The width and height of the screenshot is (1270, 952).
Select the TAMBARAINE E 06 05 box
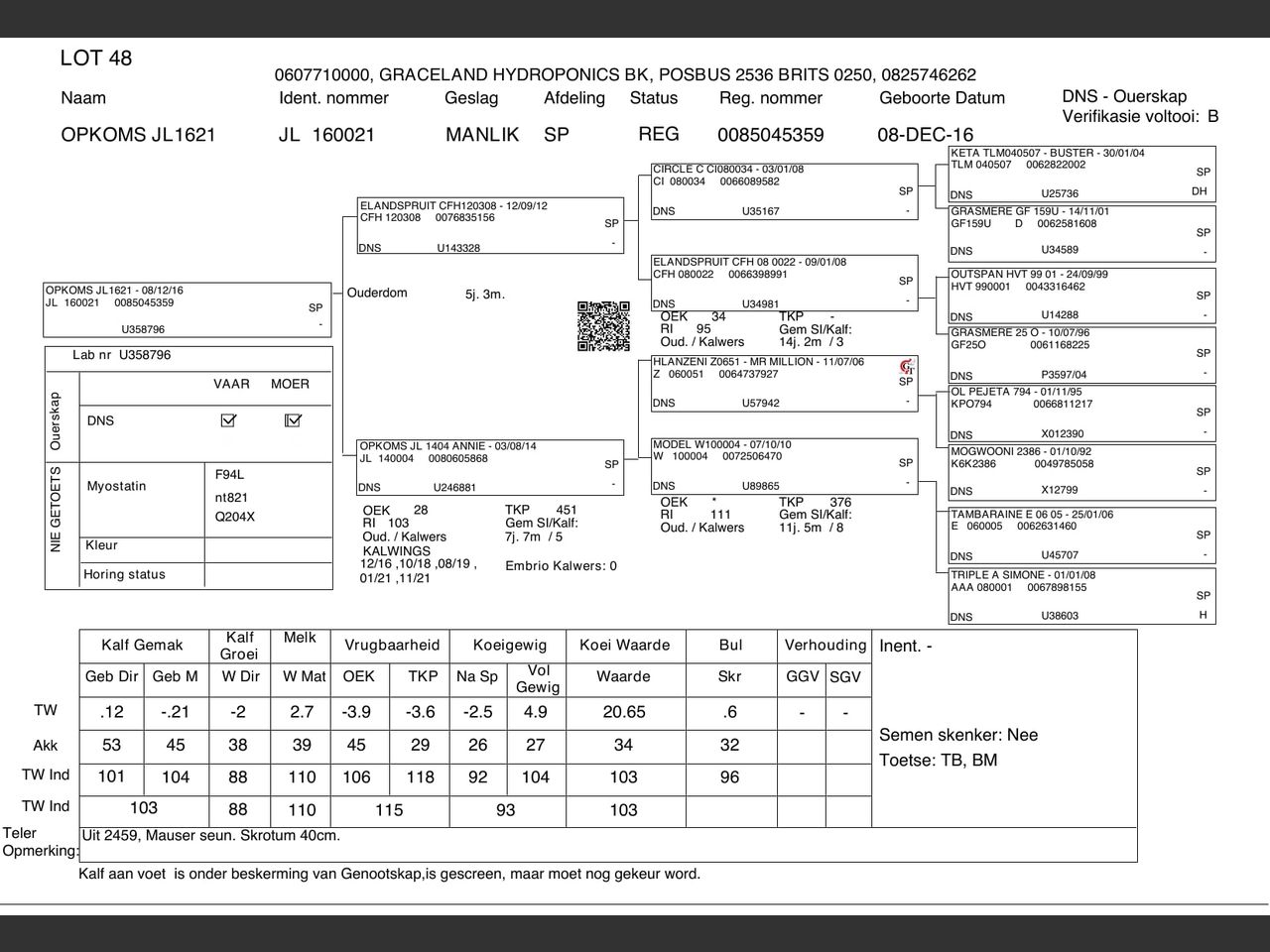1081,535
